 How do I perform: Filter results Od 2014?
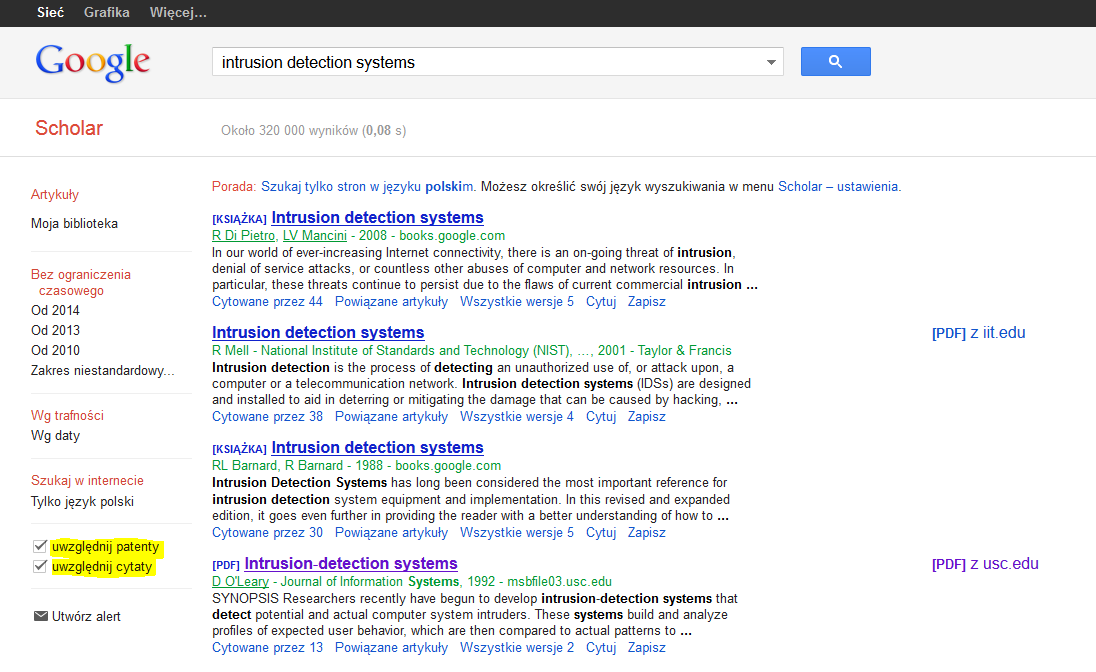click(x=55, y=310)
